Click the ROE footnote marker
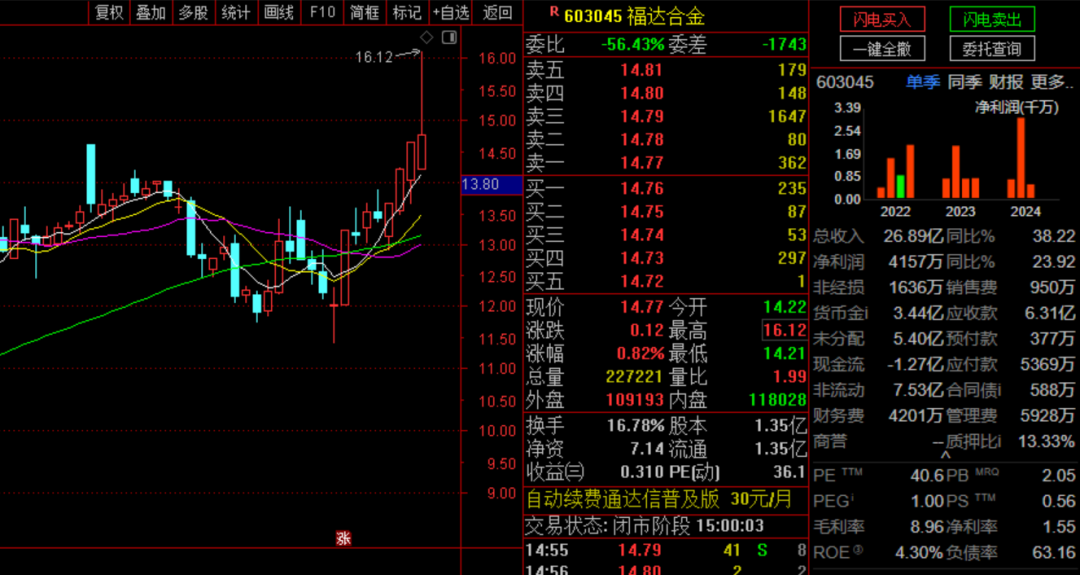This screenshot has height=575, width=1080. pyautogui.click(x=858, y=549)
